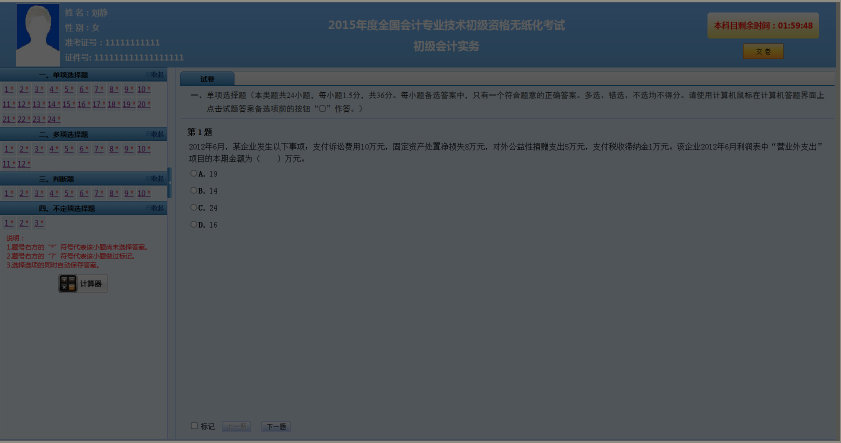Open the 计算器 calculator tool
The height and width of the screenshot is (443, 841).
(x=83, y=284)
